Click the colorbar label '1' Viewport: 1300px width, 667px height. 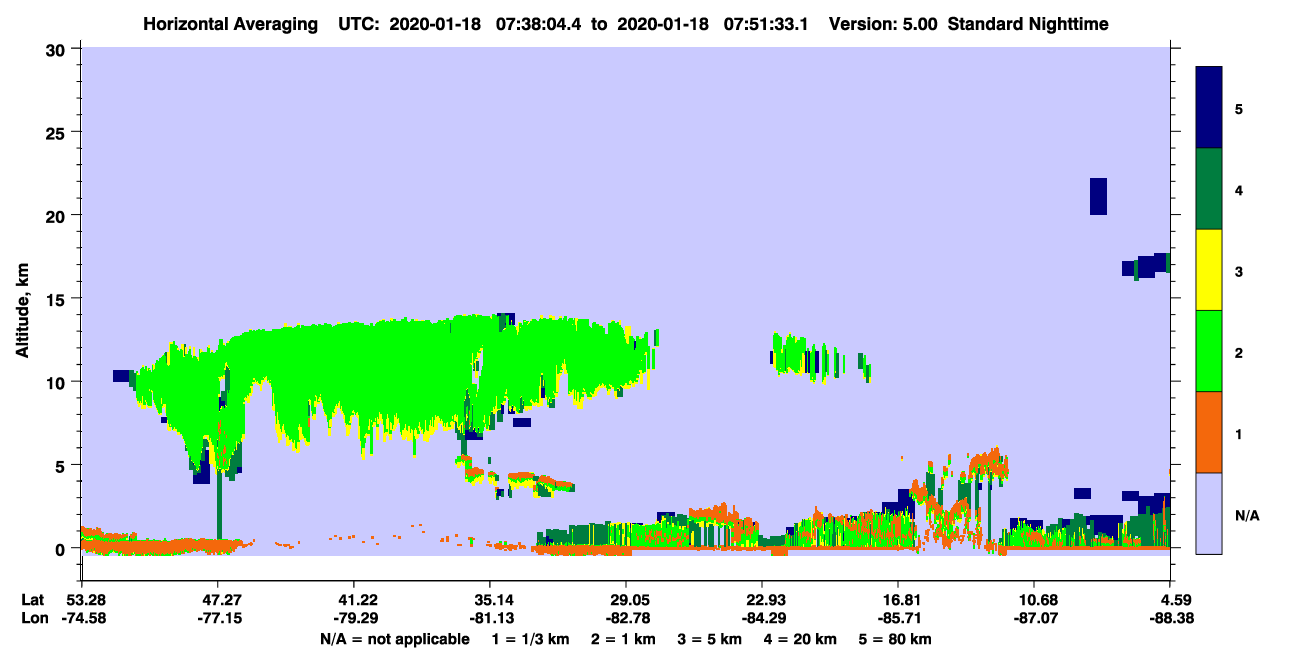click(1239, 433)
